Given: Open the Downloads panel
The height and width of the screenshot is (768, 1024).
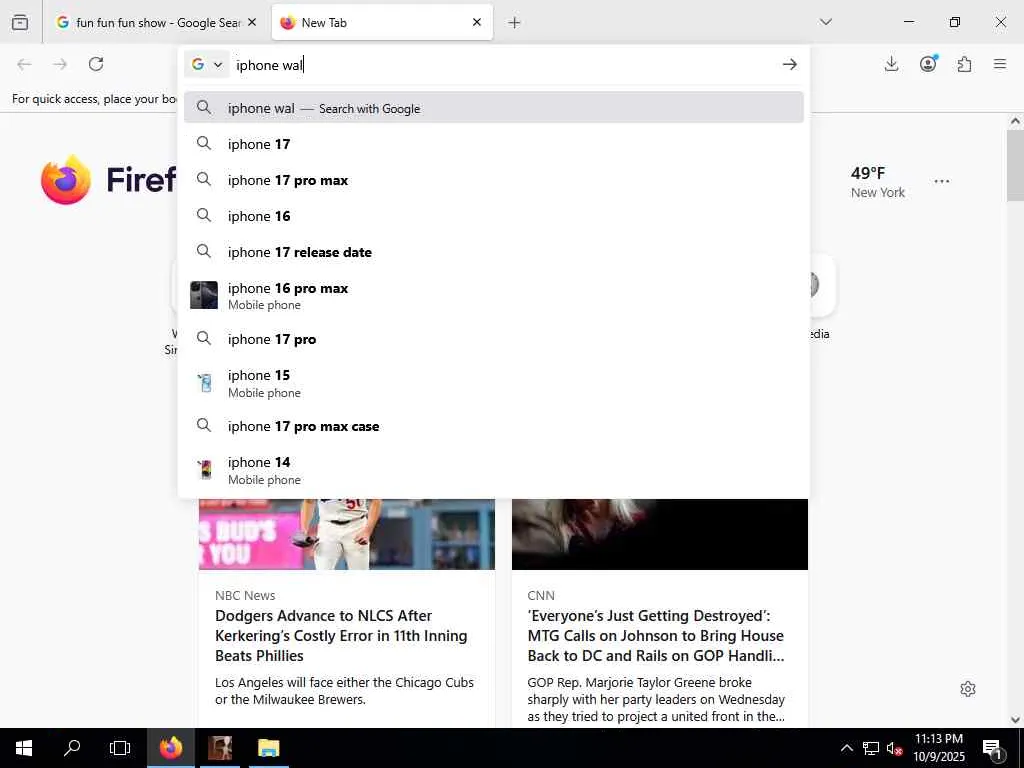Looking at the screenshot, I should click(891, 64).
